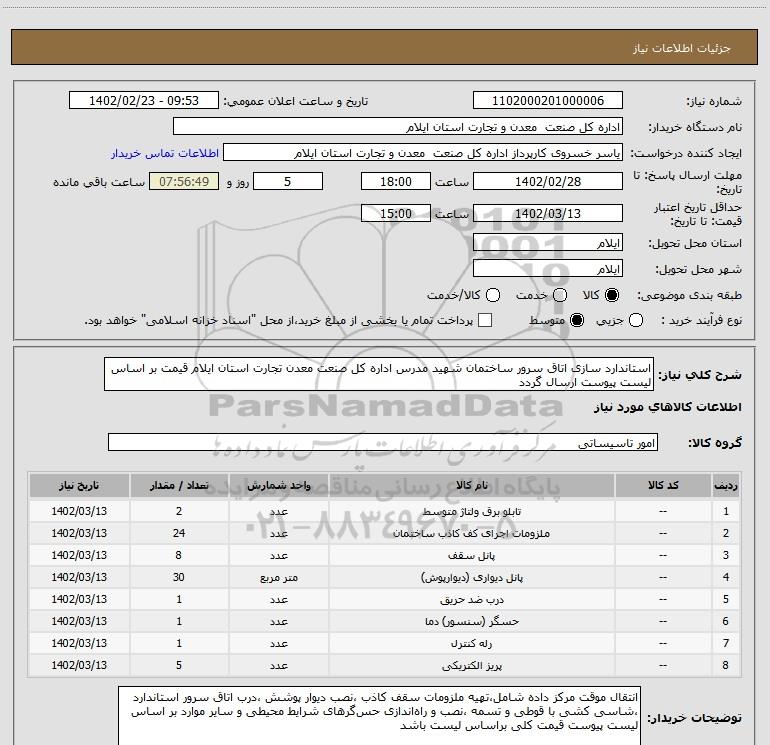Click the جزئیات اطلاعات نیاز header title
770x745 pixels.
681,48
